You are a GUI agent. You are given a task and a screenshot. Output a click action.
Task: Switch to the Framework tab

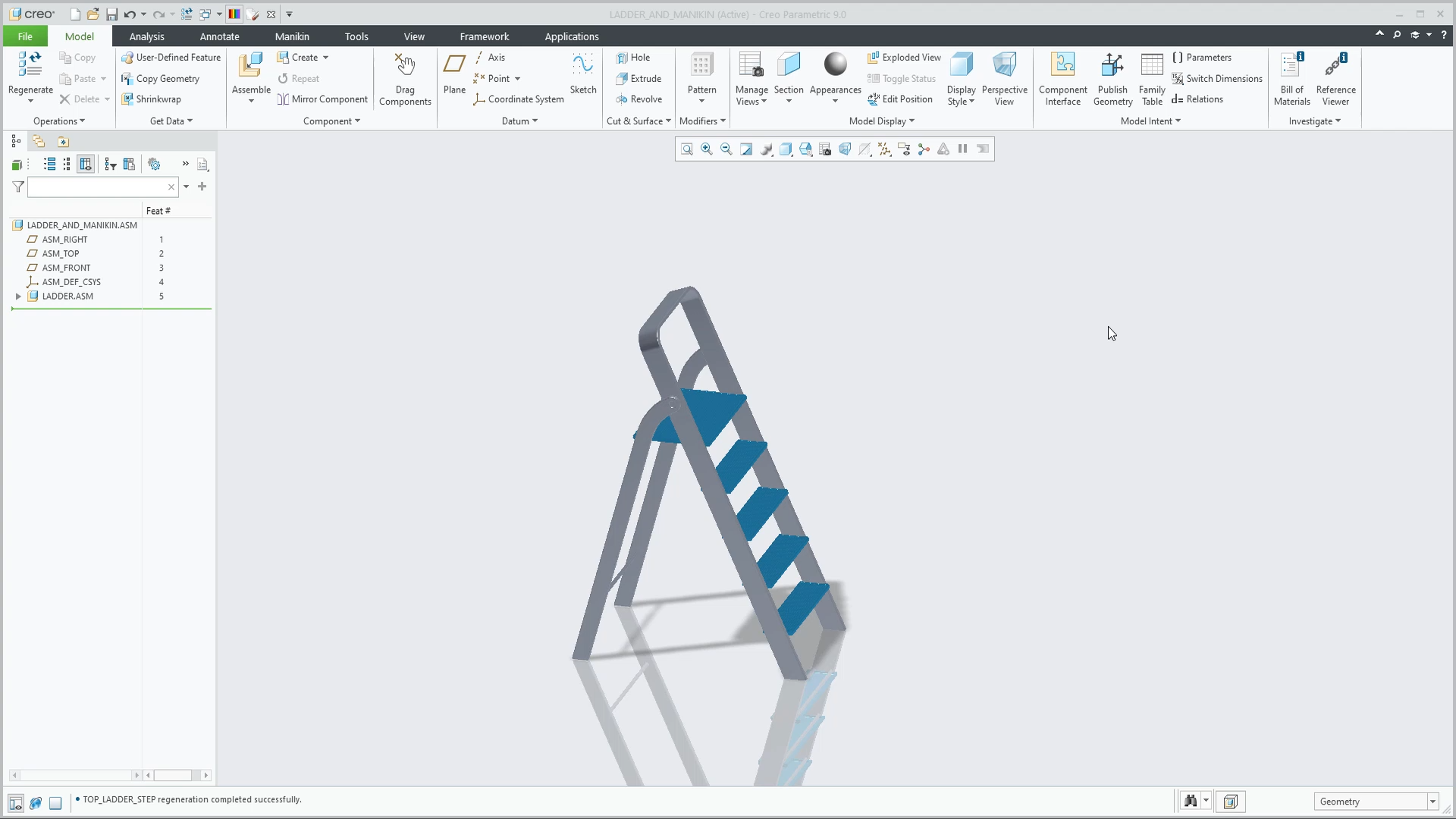tap(485, 36)
